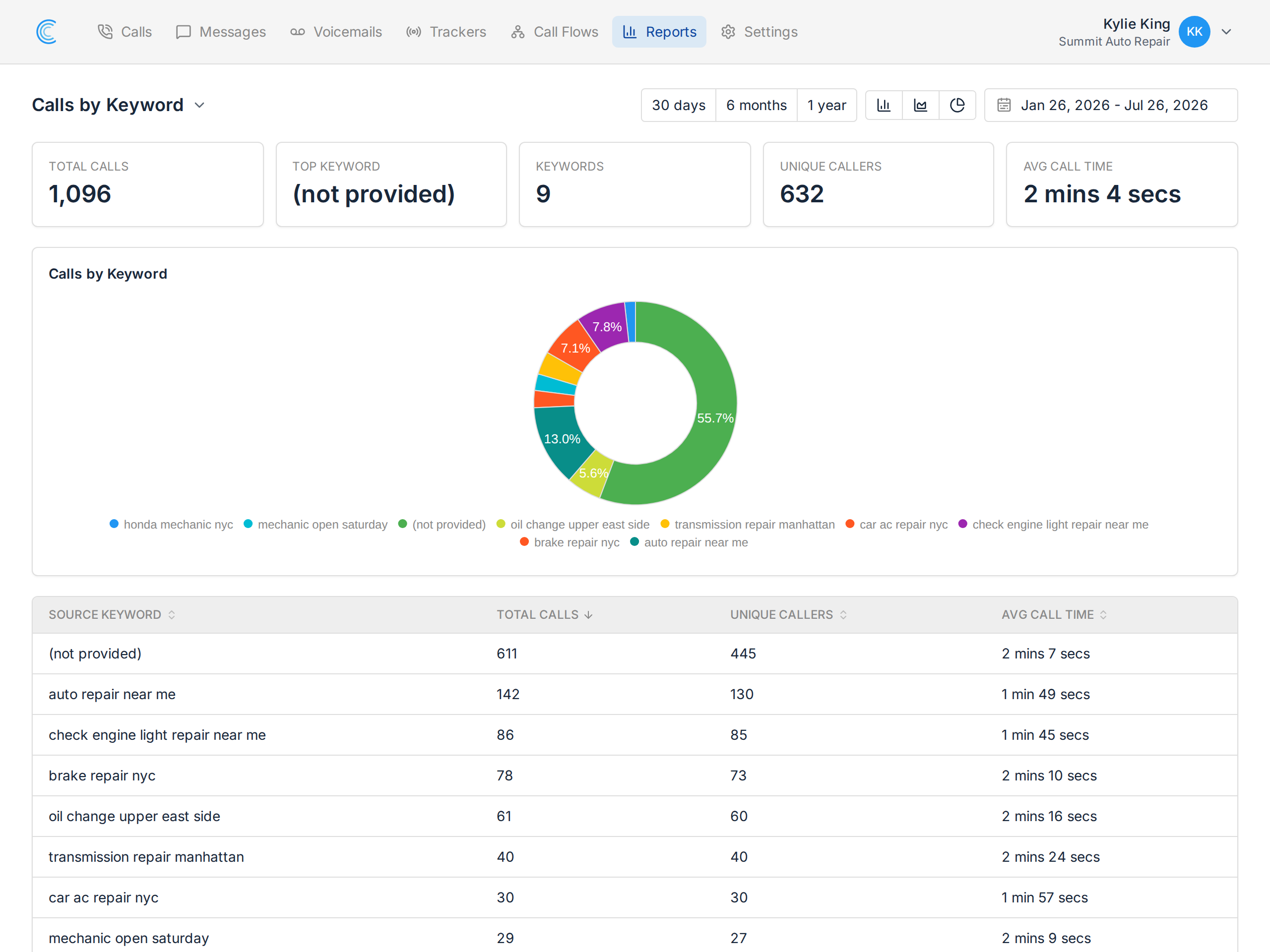Toggle brake repair nyc legend entry

570,542
